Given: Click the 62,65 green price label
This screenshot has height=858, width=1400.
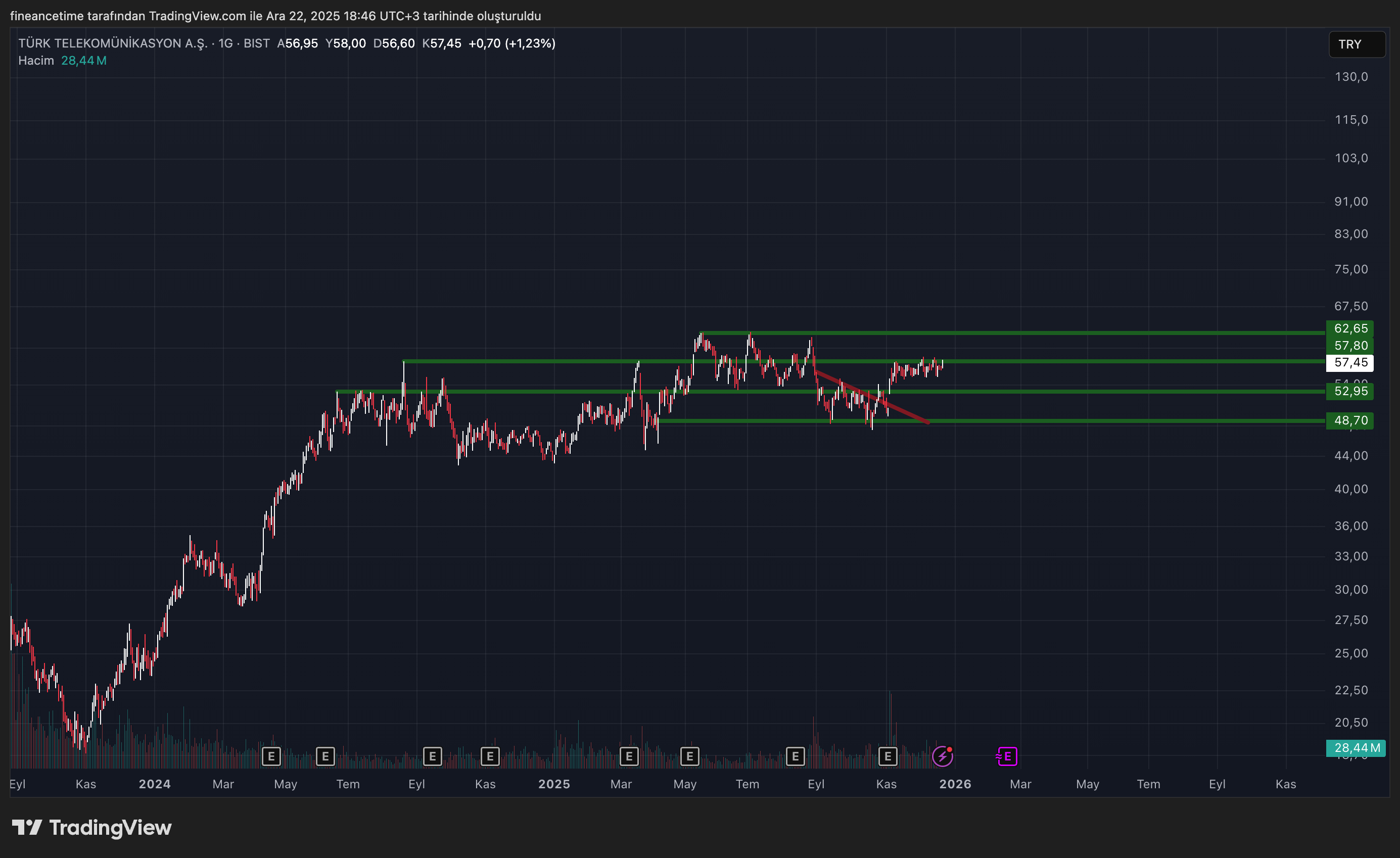Looking at the screenshot, I should [x=1350, y=328].
